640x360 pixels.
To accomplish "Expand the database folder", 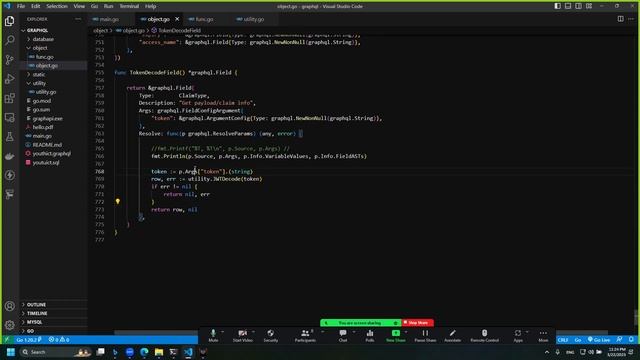I will pos(43,39).
